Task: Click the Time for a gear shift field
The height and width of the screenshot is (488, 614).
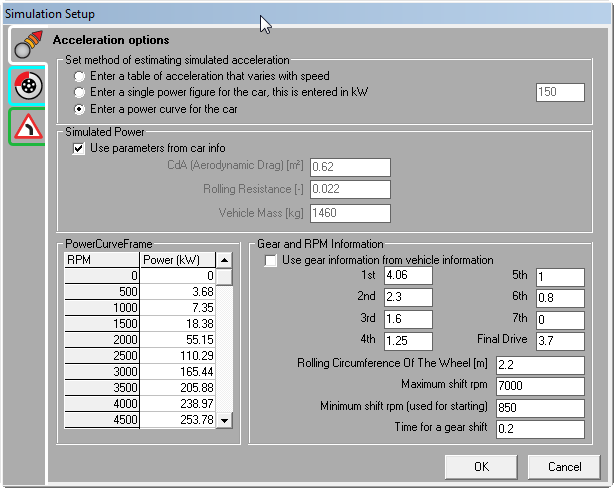Action: tap(538, 429)
